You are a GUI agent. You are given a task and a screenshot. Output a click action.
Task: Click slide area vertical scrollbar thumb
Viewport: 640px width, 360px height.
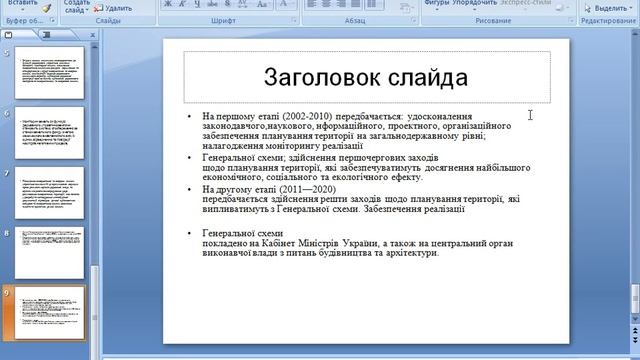pos(635,298)
